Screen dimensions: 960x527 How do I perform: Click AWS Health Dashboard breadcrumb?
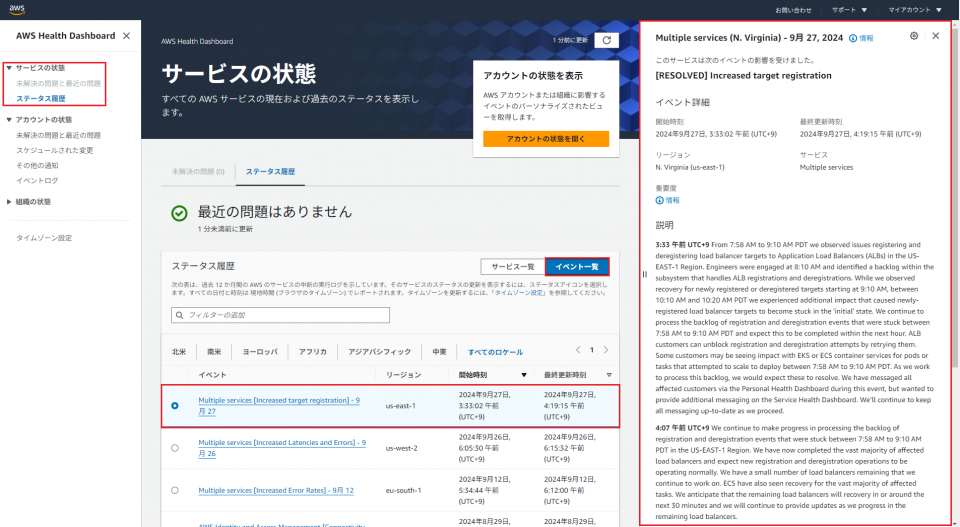point(197,42)
